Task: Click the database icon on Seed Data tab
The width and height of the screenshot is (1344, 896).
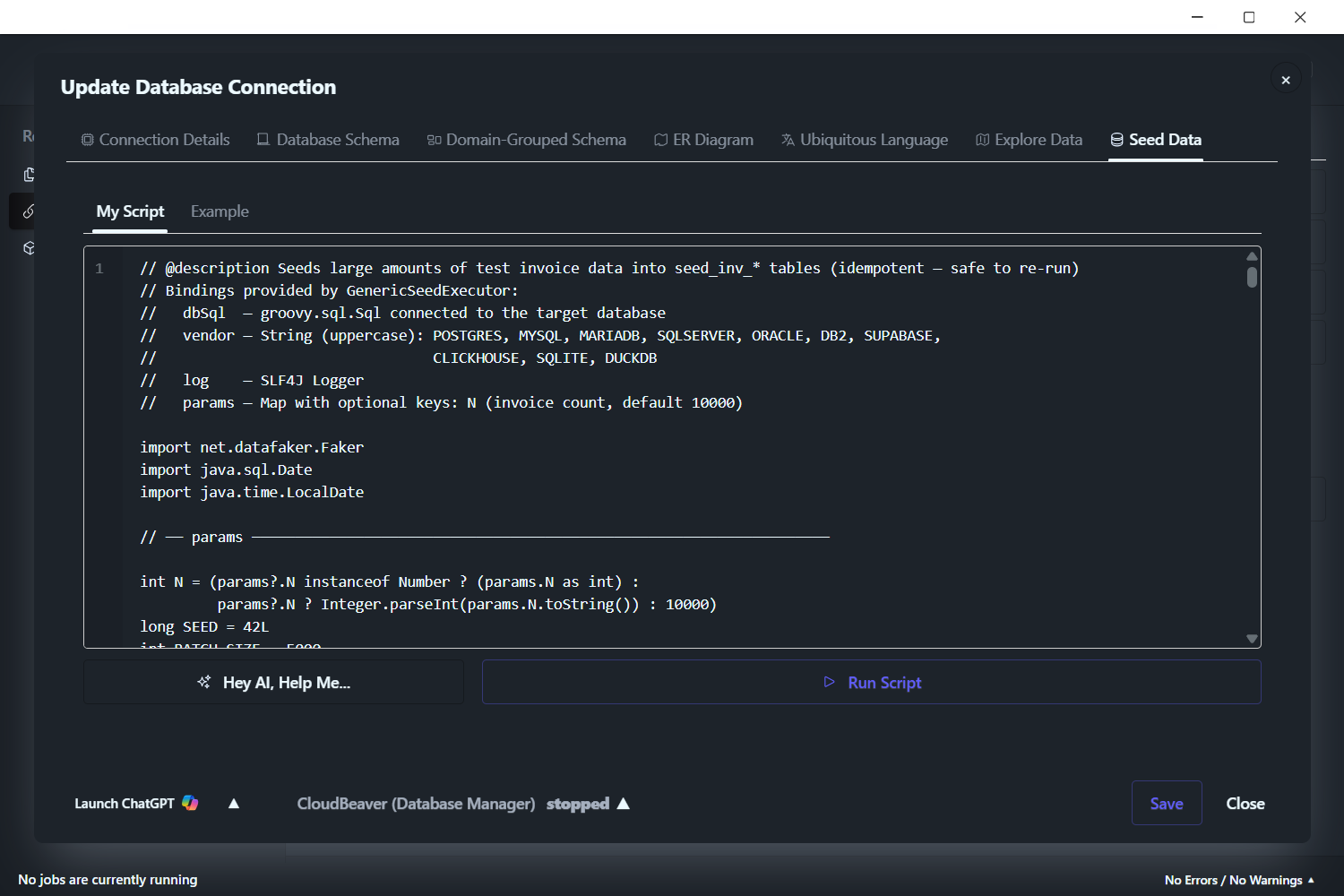Action: [1116, 140]
